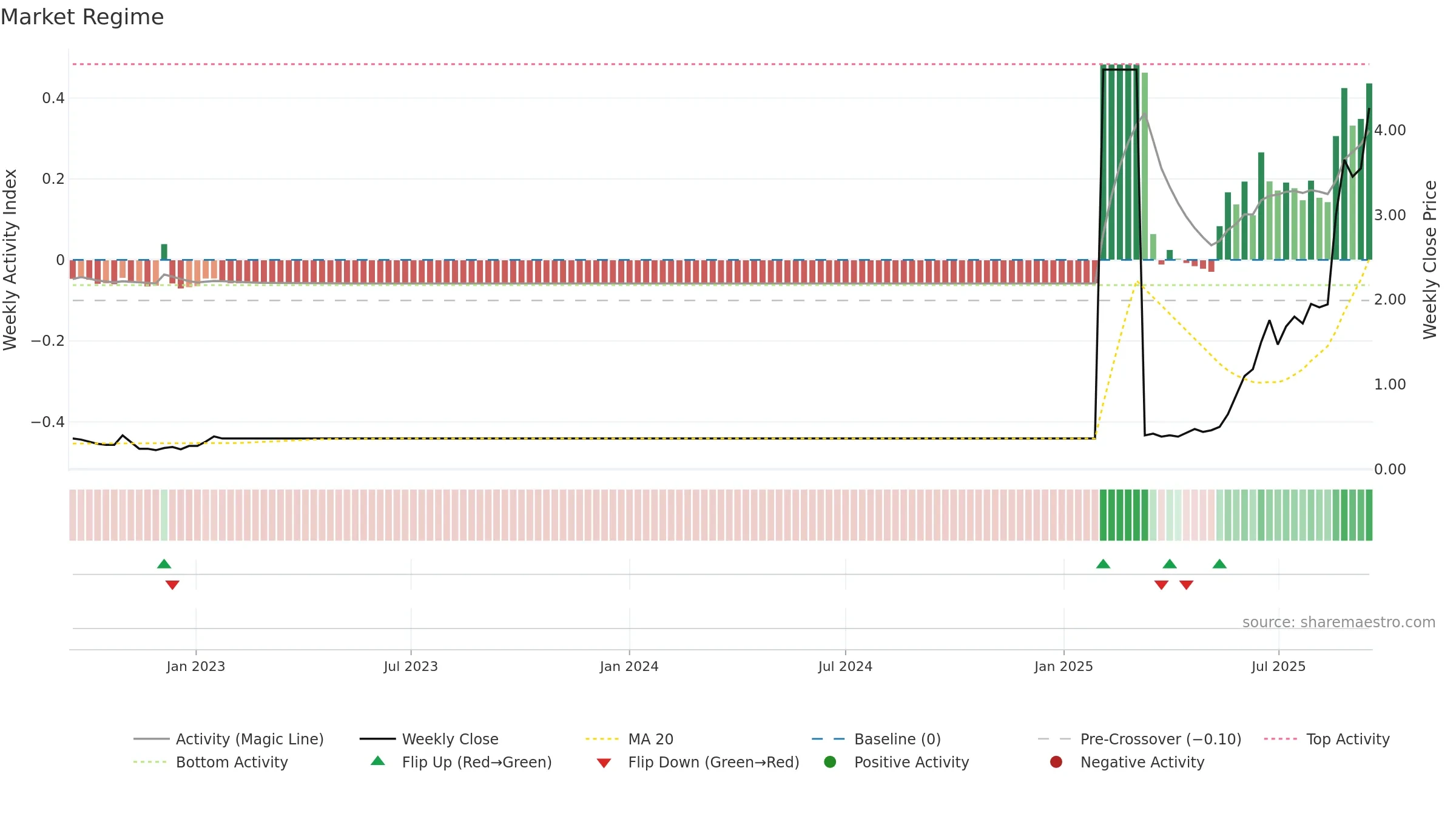The image size is (1456, 819).
Task: Toggle Weekly Close legend entry
Action: pyautogui.click(x=429, y=739)
